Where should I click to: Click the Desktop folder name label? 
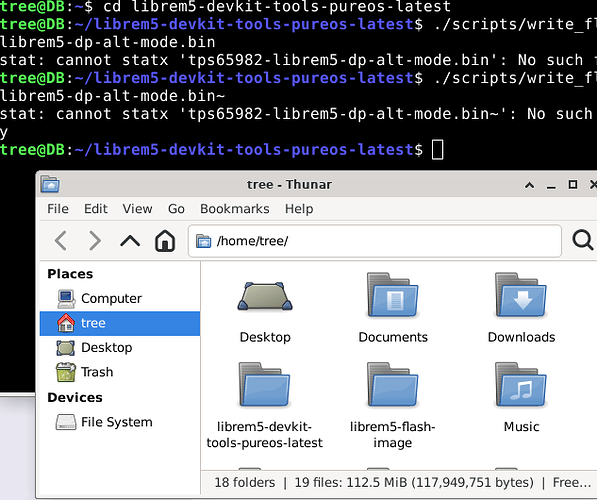(265, 337)
